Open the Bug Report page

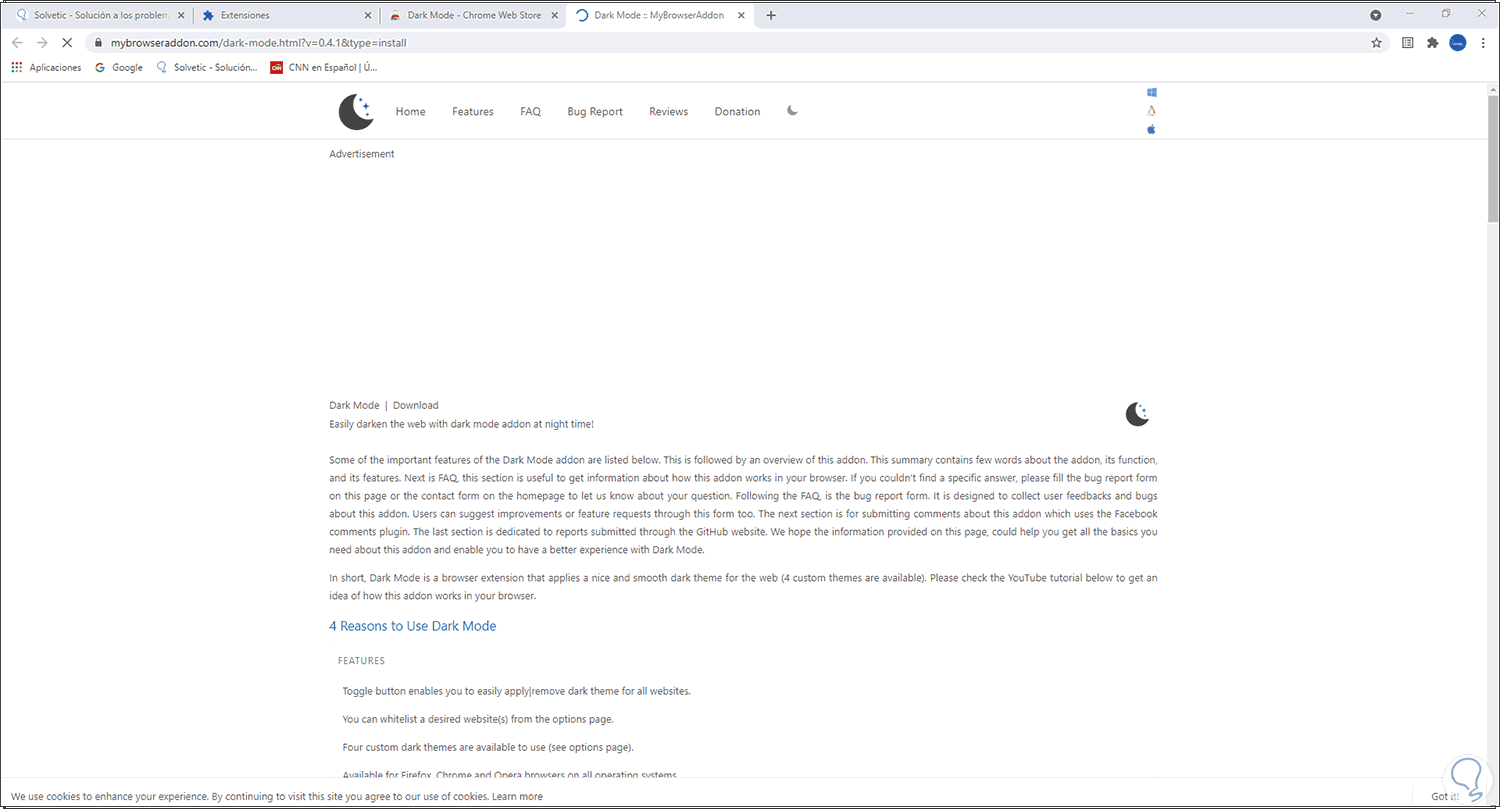click(x=595, y=112)
